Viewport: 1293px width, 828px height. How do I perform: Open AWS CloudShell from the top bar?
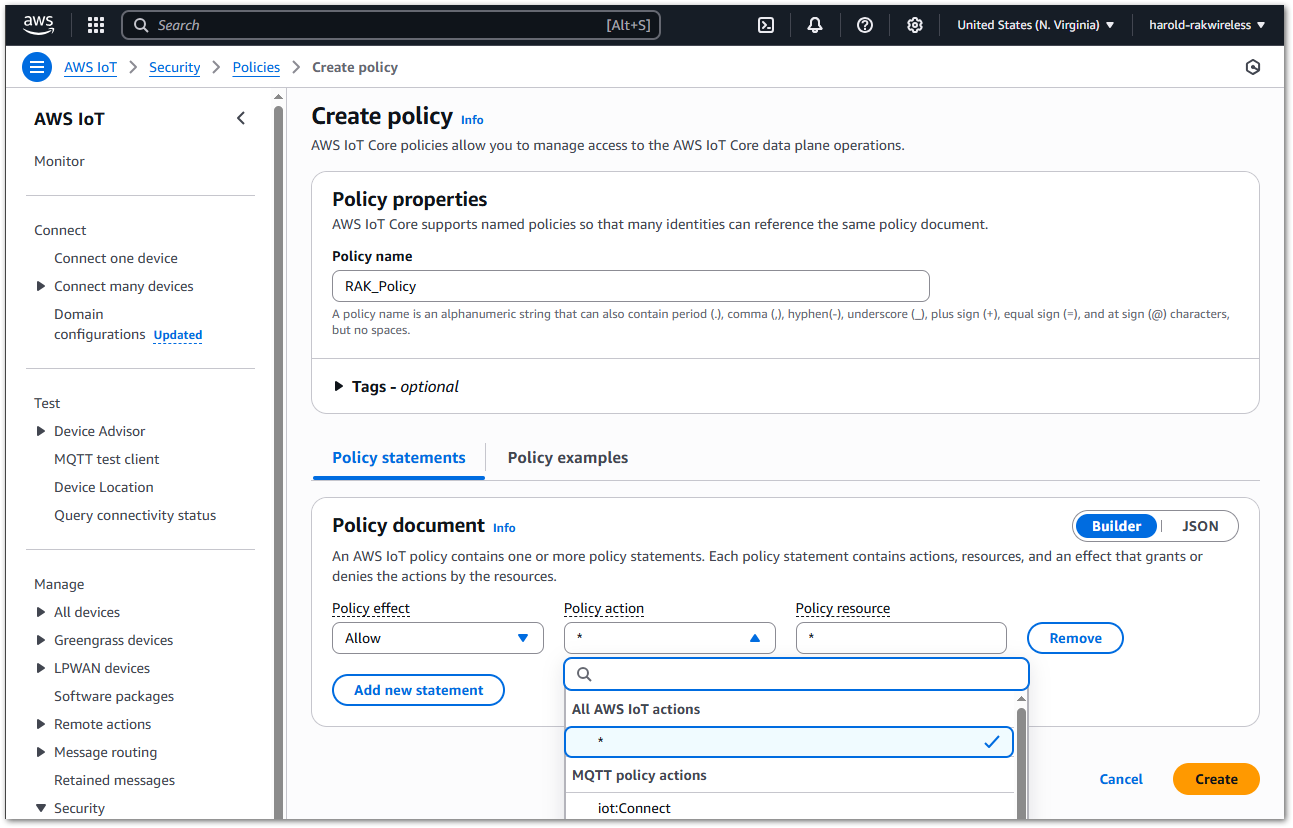[765, 24]
